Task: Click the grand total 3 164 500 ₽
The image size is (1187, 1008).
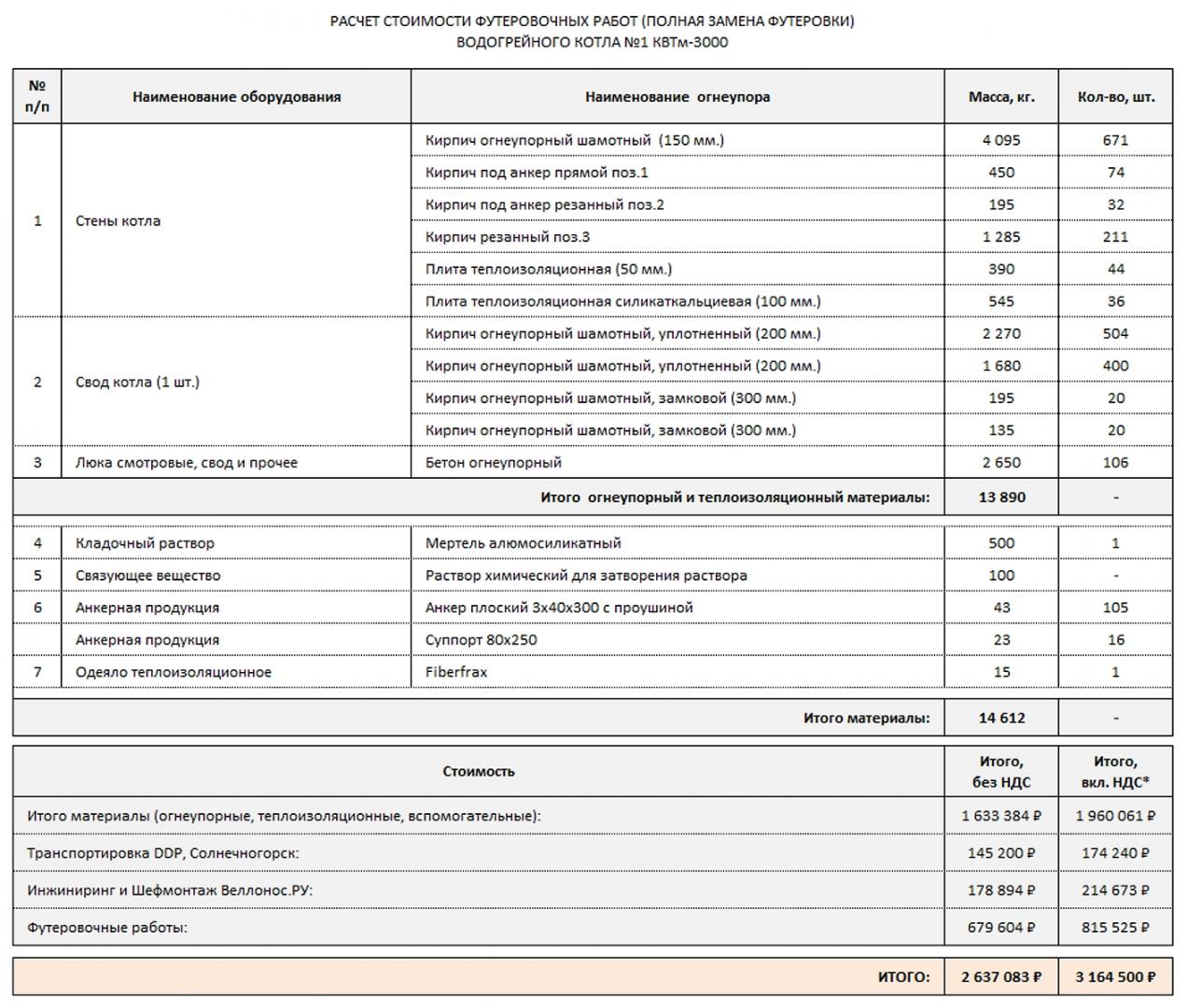Action: (x=1115, y=977)
